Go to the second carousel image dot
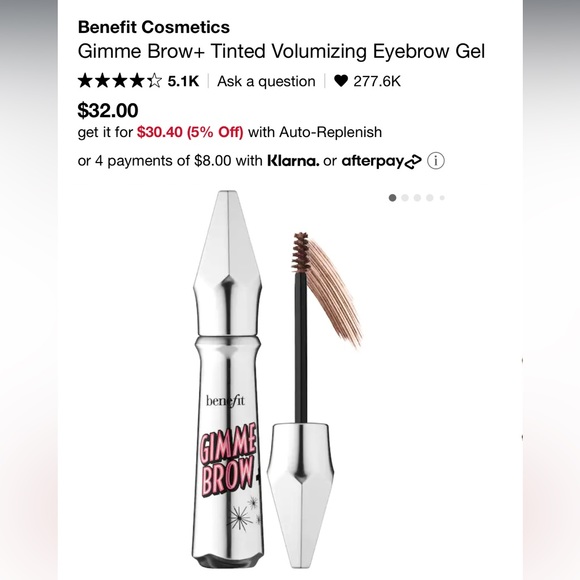Viewport: 580px width, 580px height. 405,198
